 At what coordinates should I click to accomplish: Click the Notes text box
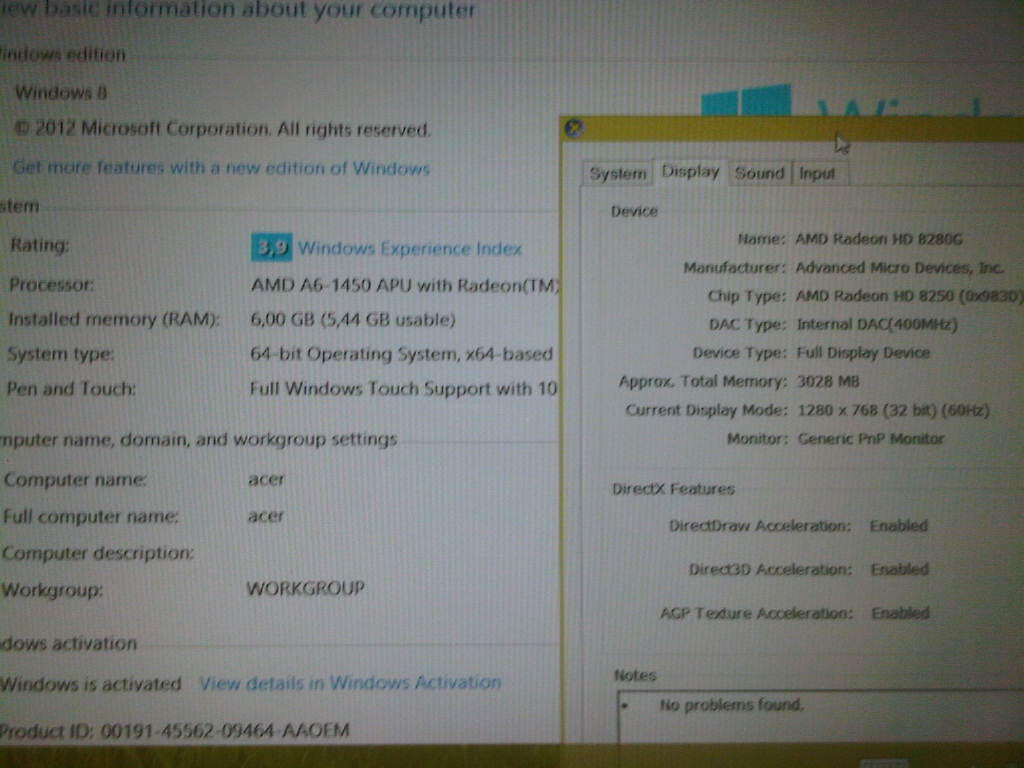[x=820, y=717]
